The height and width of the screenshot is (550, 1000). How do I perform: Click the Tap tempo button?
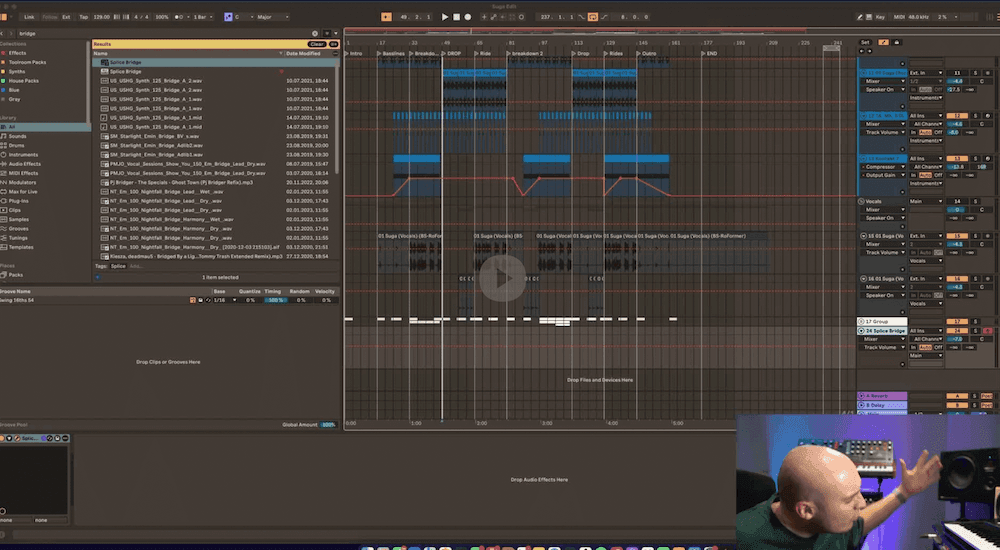(84, 17)
